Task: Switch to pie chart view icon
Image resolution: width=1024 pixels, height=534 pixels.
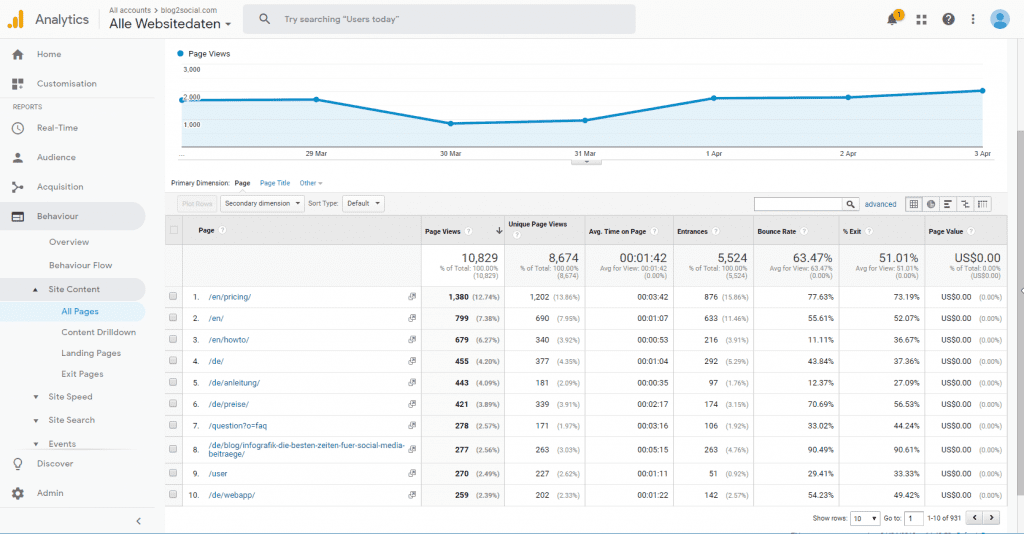Action: pyautogui.click(x=931, y=204)
